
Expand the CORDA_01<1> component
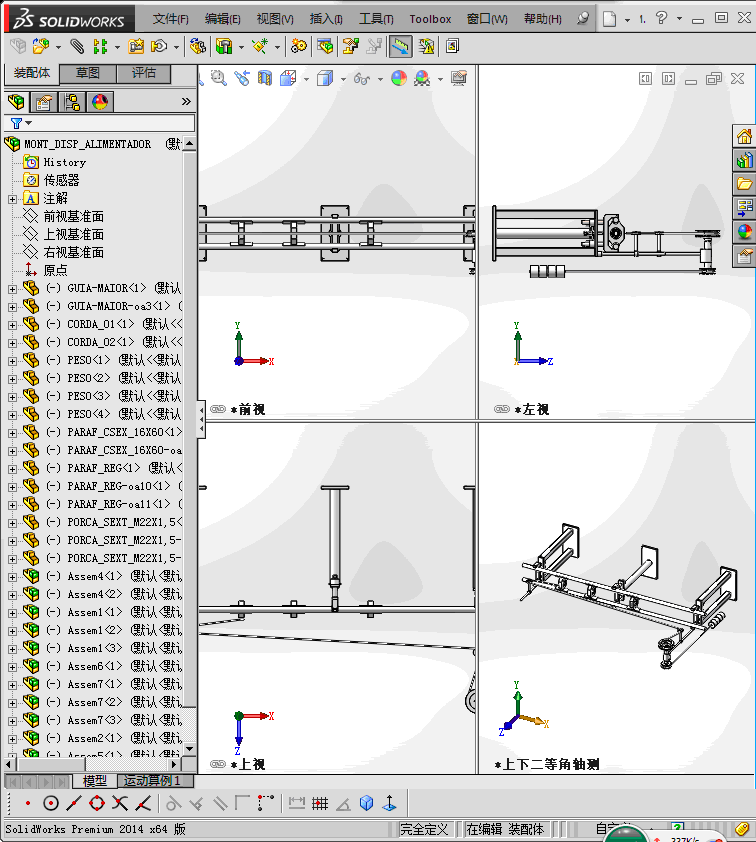coord(12,325)
